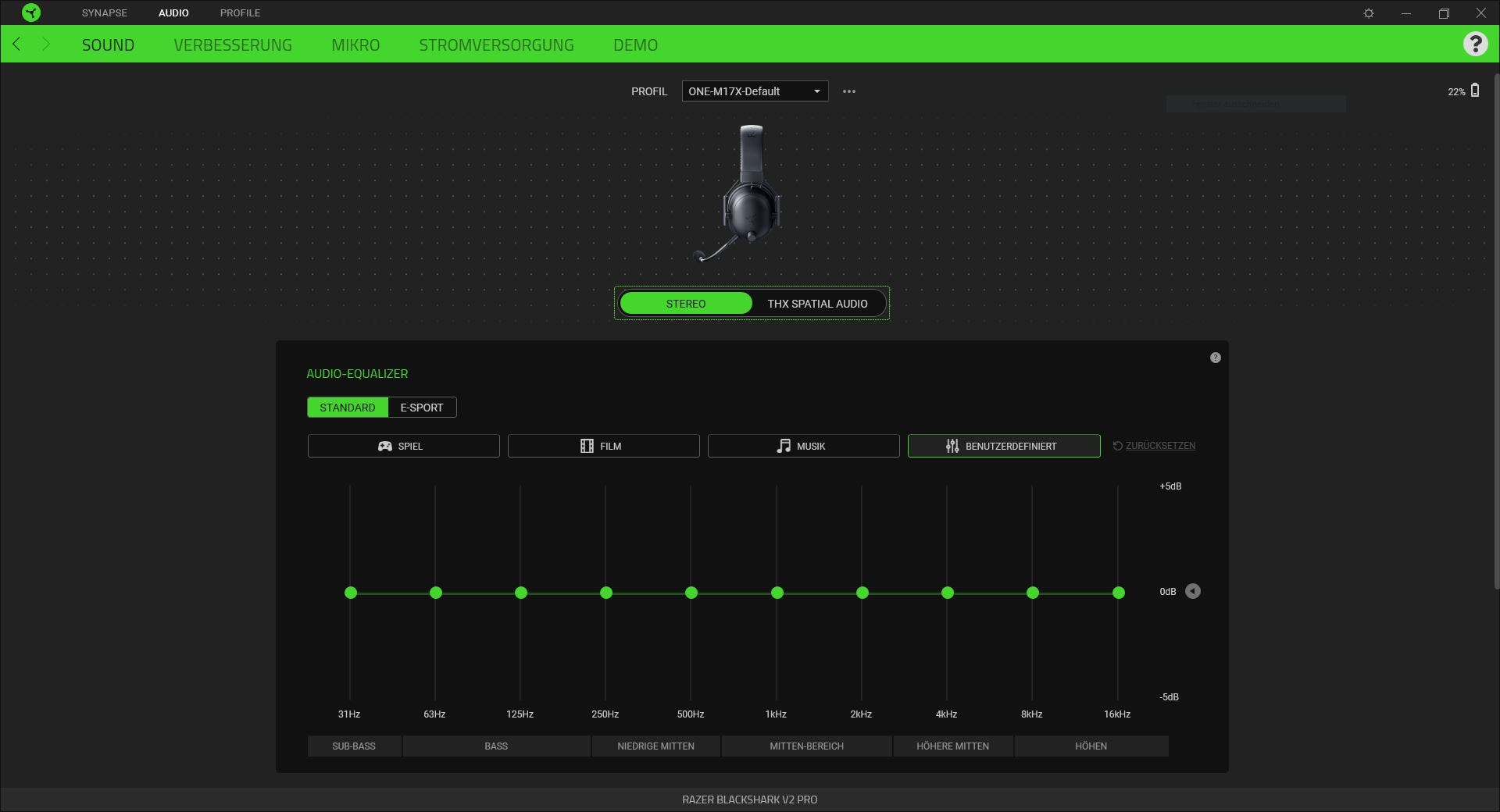Viewport: 1500px width, 812px height.
Task: Click the 31Hz slider handle
Action: click(x=351, y=593)
